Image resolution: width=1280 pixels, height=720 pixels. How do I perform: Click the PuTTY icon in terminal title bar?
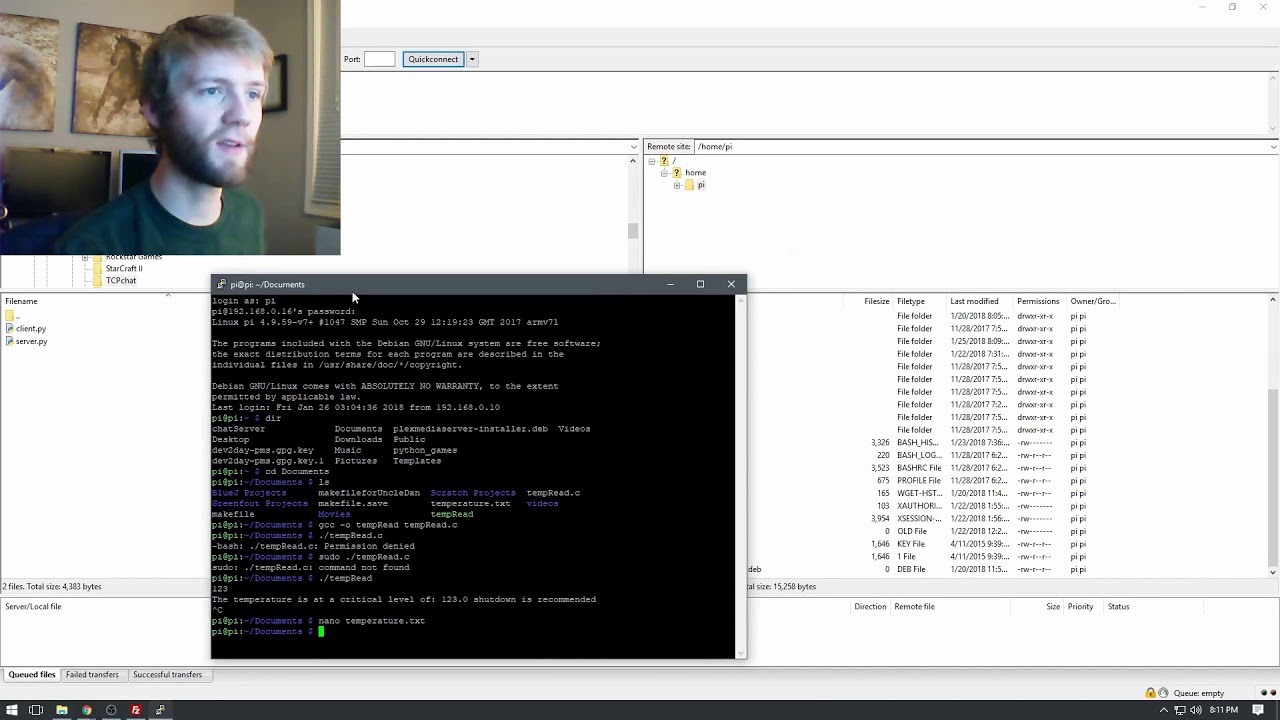[x=222, y=284]
